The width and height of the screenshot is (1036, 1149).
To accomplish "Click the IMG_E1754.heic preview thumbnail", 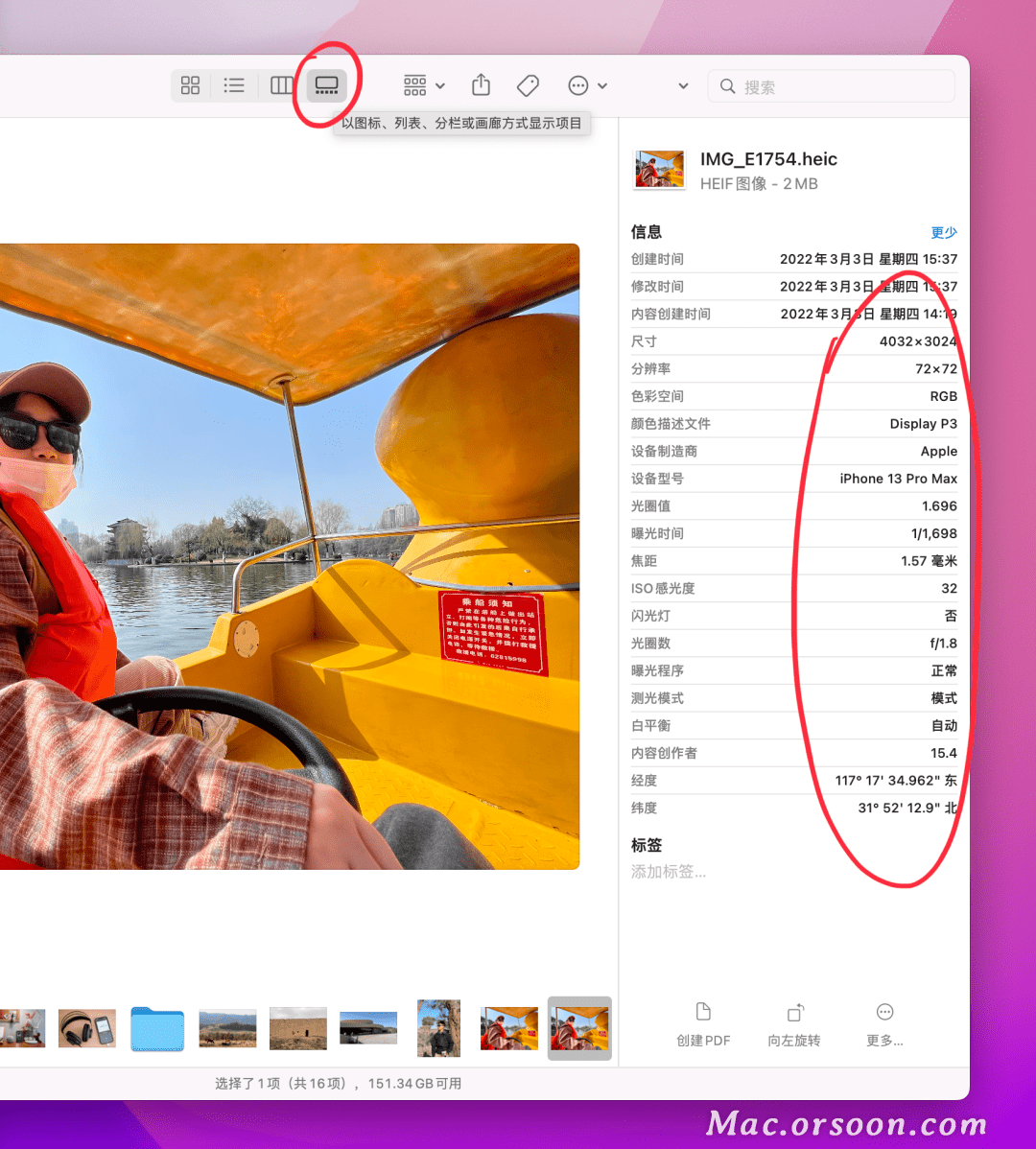I will coord(659,169).
